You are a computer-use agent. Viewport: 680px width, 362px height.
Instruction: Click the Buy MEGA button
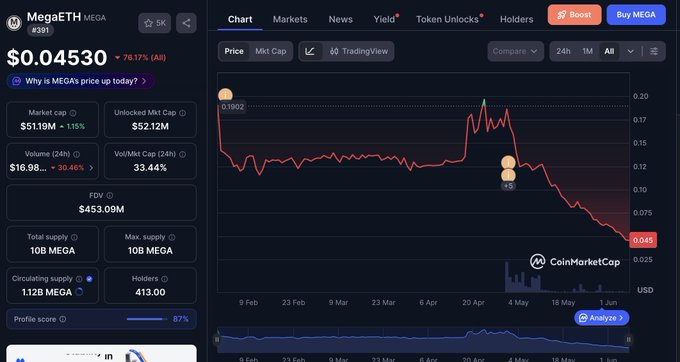[636, 15]
